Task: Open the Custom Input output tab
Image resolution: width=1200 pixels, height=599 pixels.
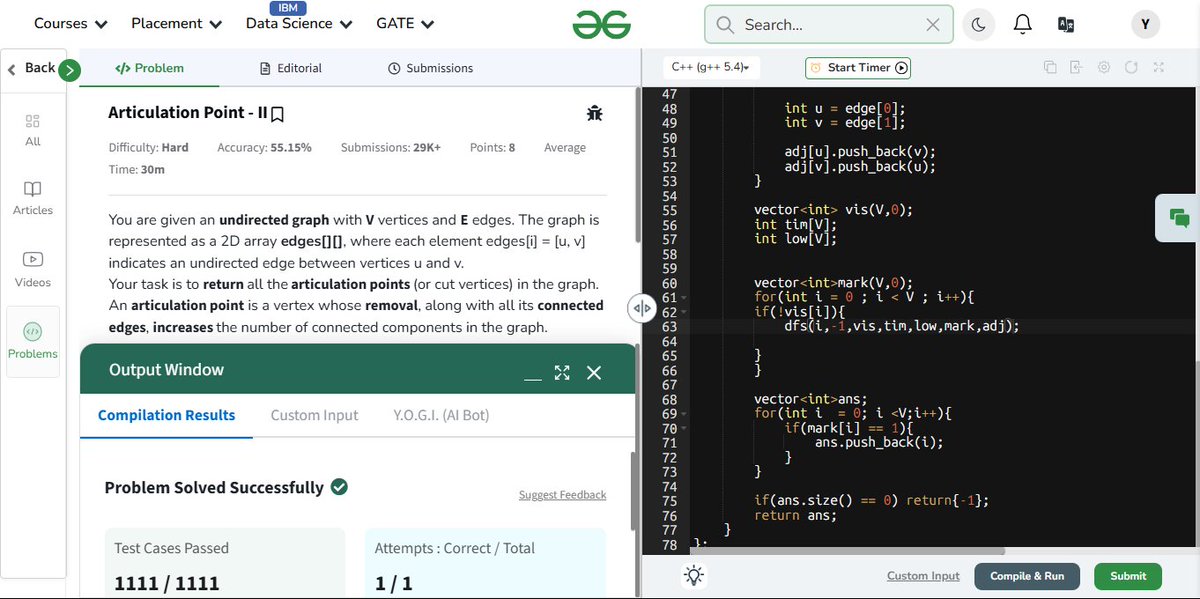Action: point(314,415)
